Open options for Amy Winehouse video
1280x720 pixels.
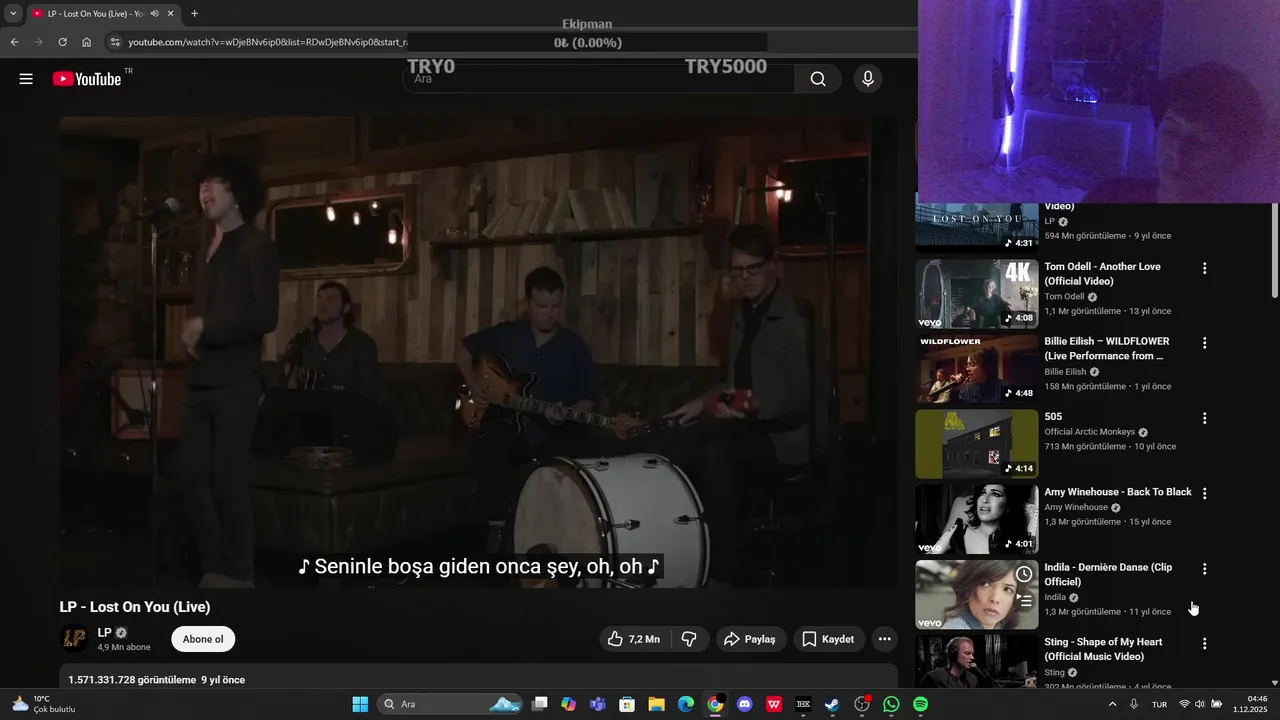tap(1204, 493)
